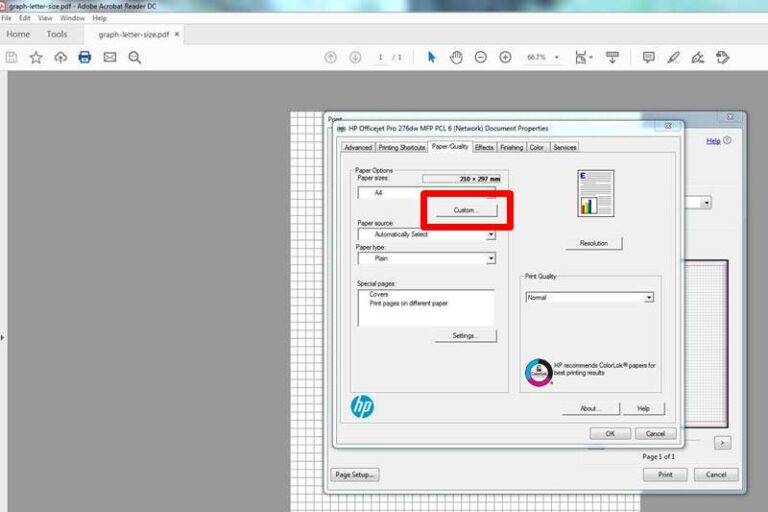Go to next page arrow icon
This screenshot has height=512, width=768.
[355, 58]
